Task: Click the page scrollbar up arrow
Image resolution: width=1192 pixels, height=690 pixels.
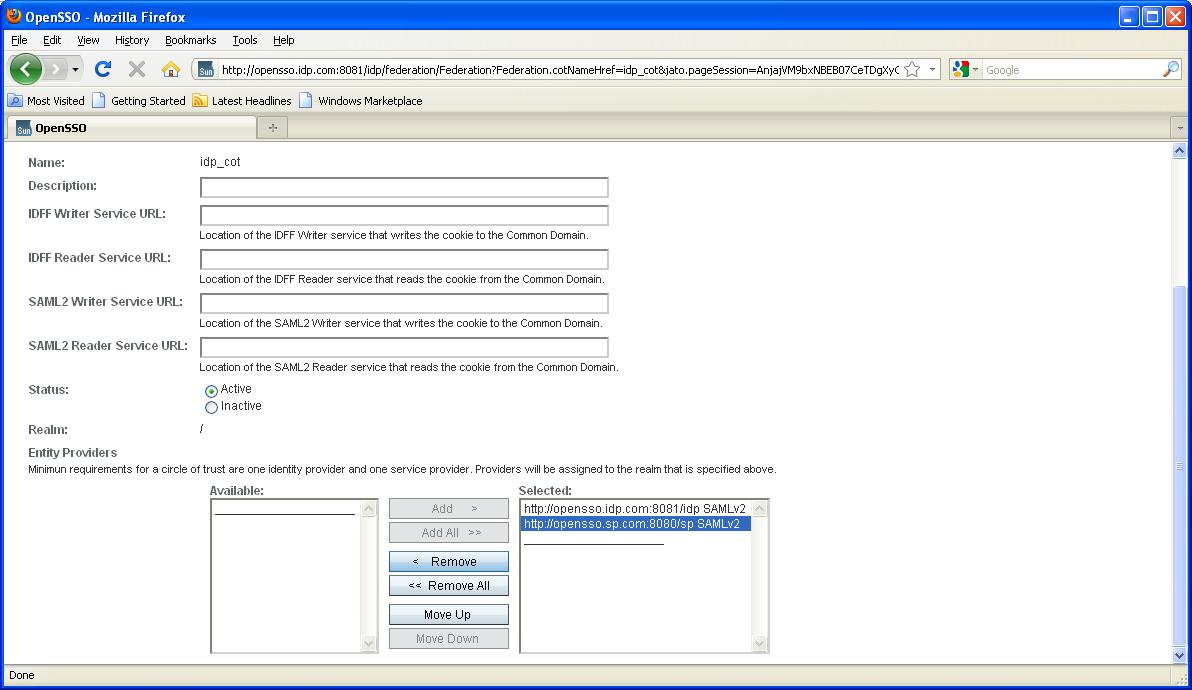Action: click(x=1179, y=150)
